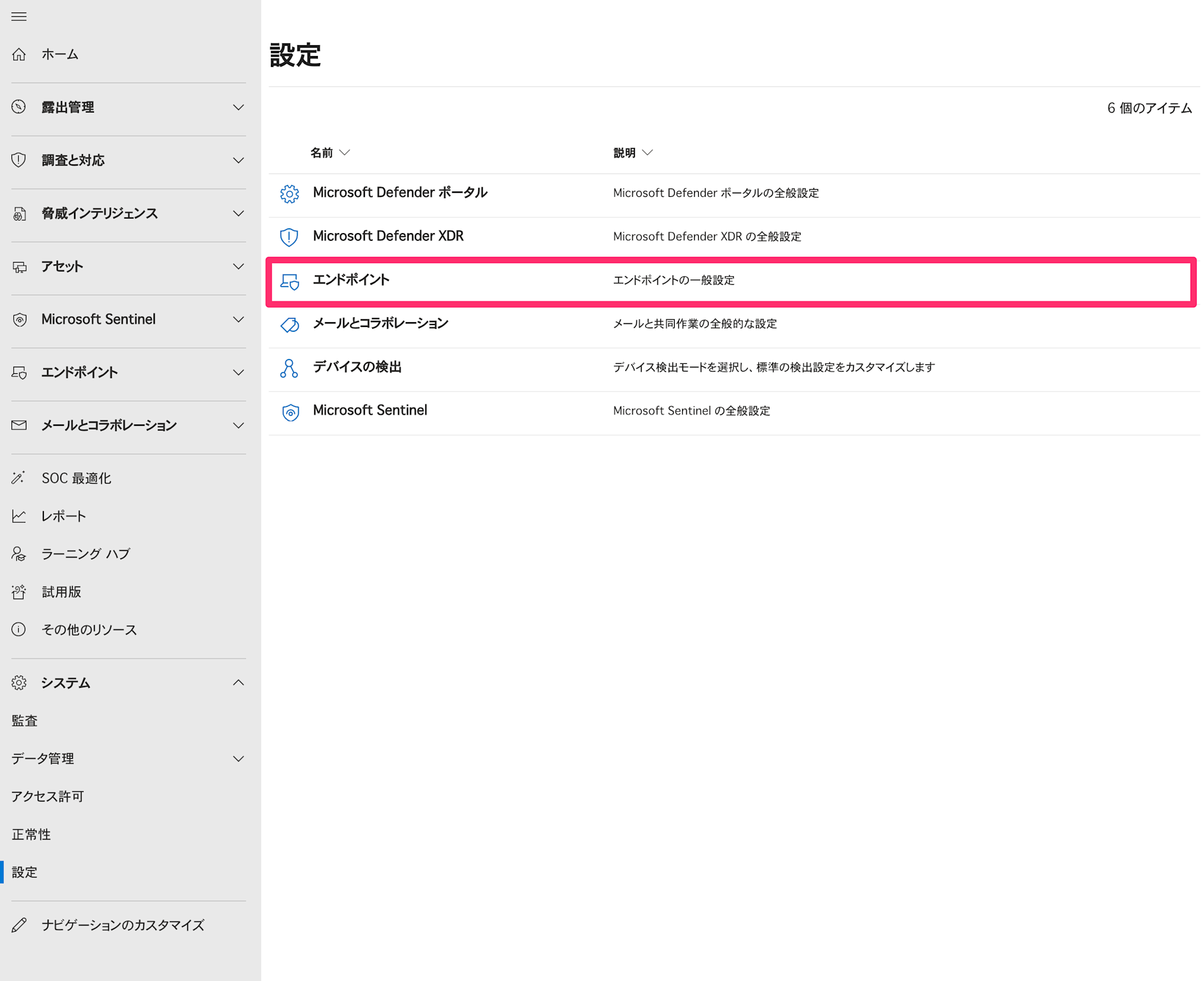This screenshot has width=1204, height=981.
Task: Click the レポート chart icon
Action: click(19, 516)
